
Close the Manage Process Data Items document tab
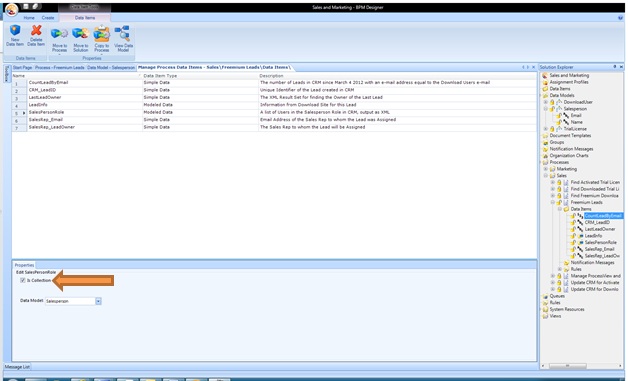(x=533, y=67)
